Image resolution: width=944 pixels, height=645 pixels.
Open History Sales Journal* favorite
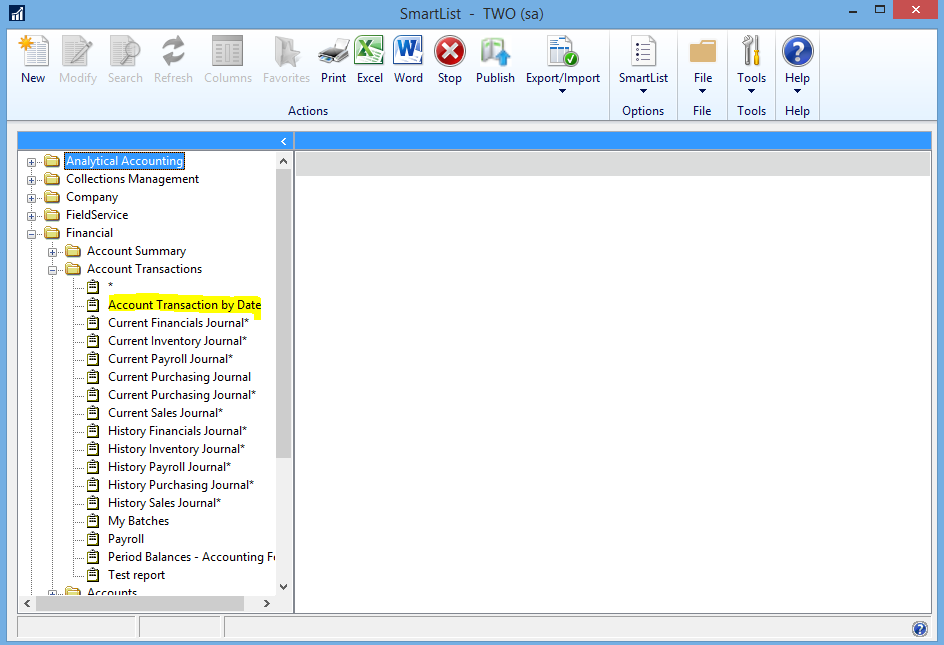pos(164,503)
